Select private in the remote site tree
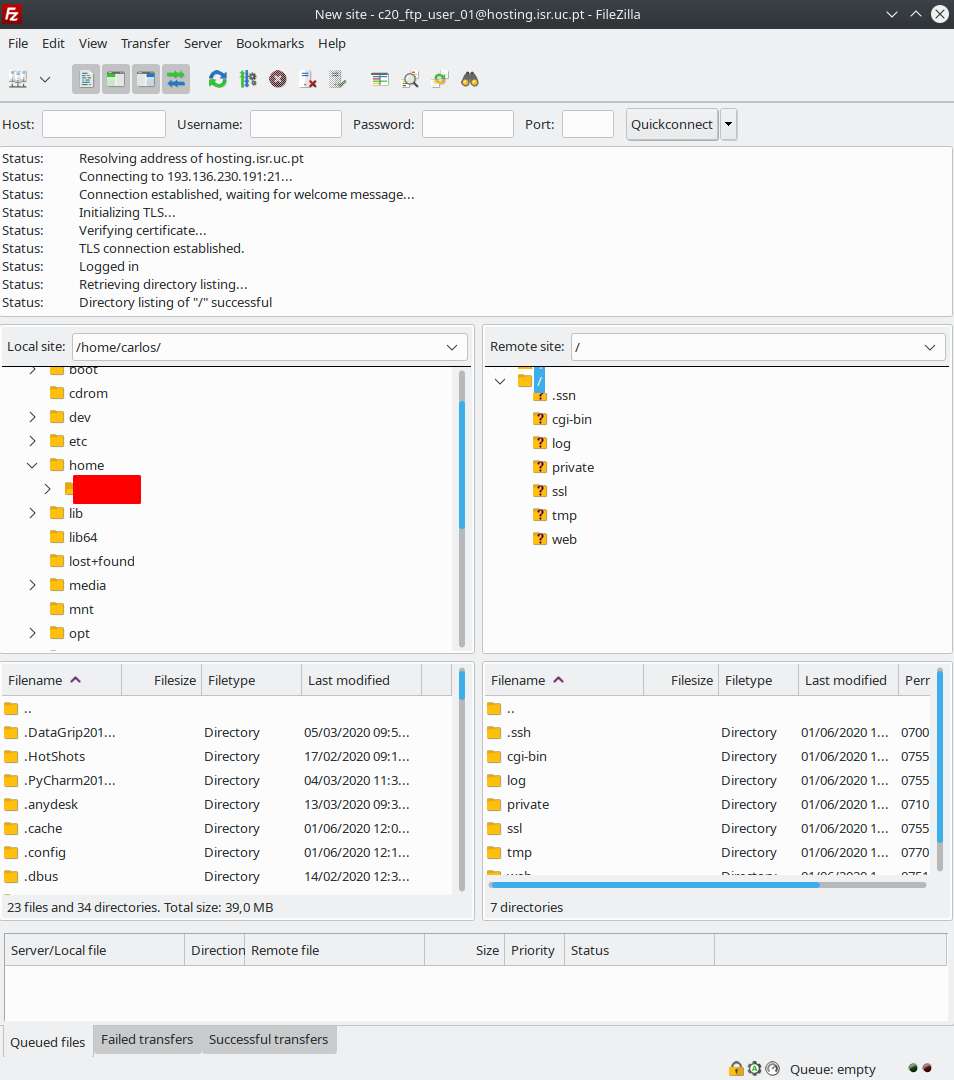The width and height of the screenshot is (954, 1080). pos(572,468)
